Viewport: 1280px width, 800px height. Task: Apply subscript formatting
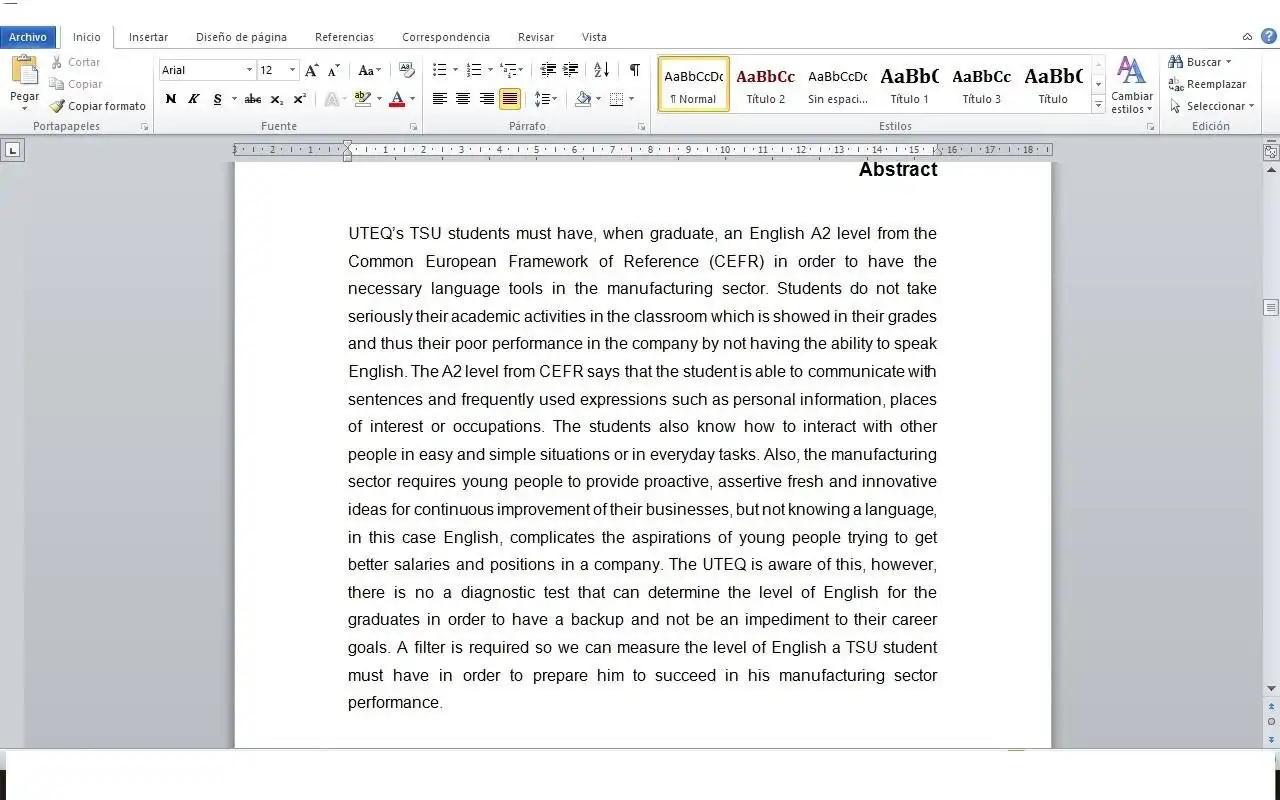coord(277,99)
